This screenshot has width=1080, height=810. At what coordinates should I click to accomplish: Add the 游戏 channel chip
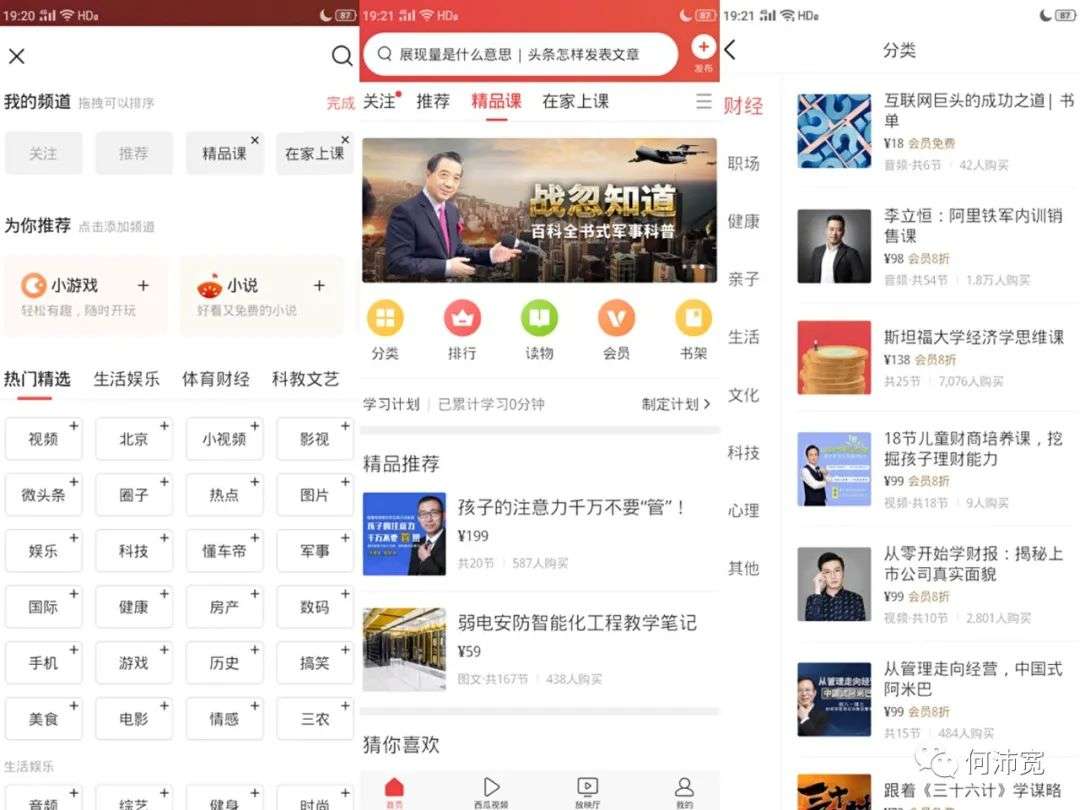[134, 663]
